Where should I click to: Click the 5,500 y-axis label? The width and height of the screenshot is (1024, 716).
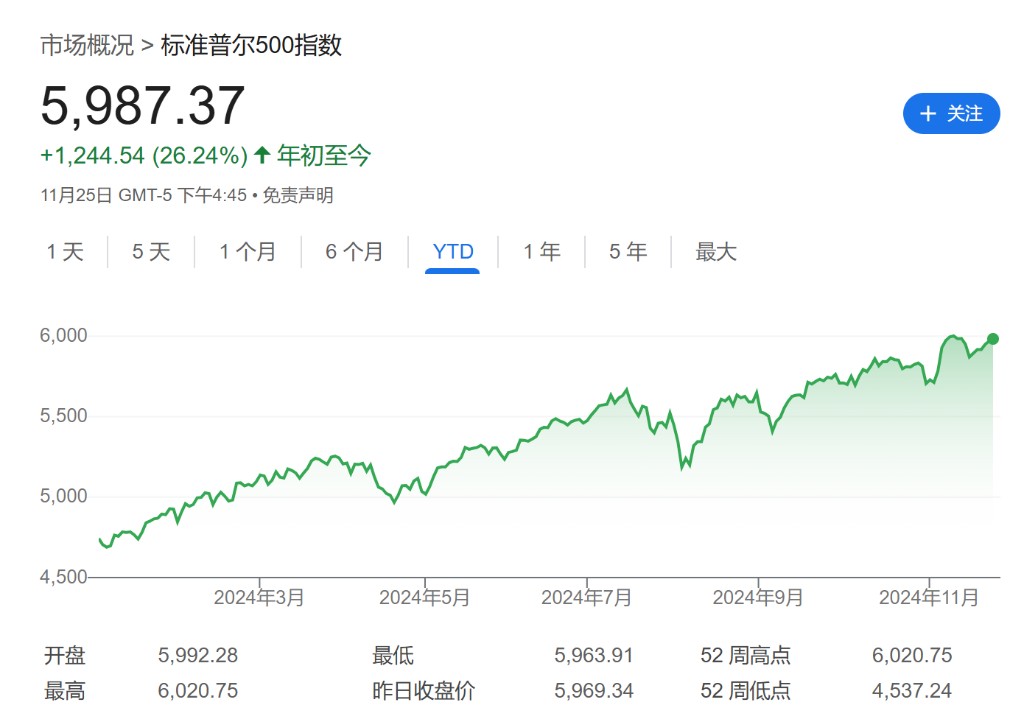(x=63, y=415)
